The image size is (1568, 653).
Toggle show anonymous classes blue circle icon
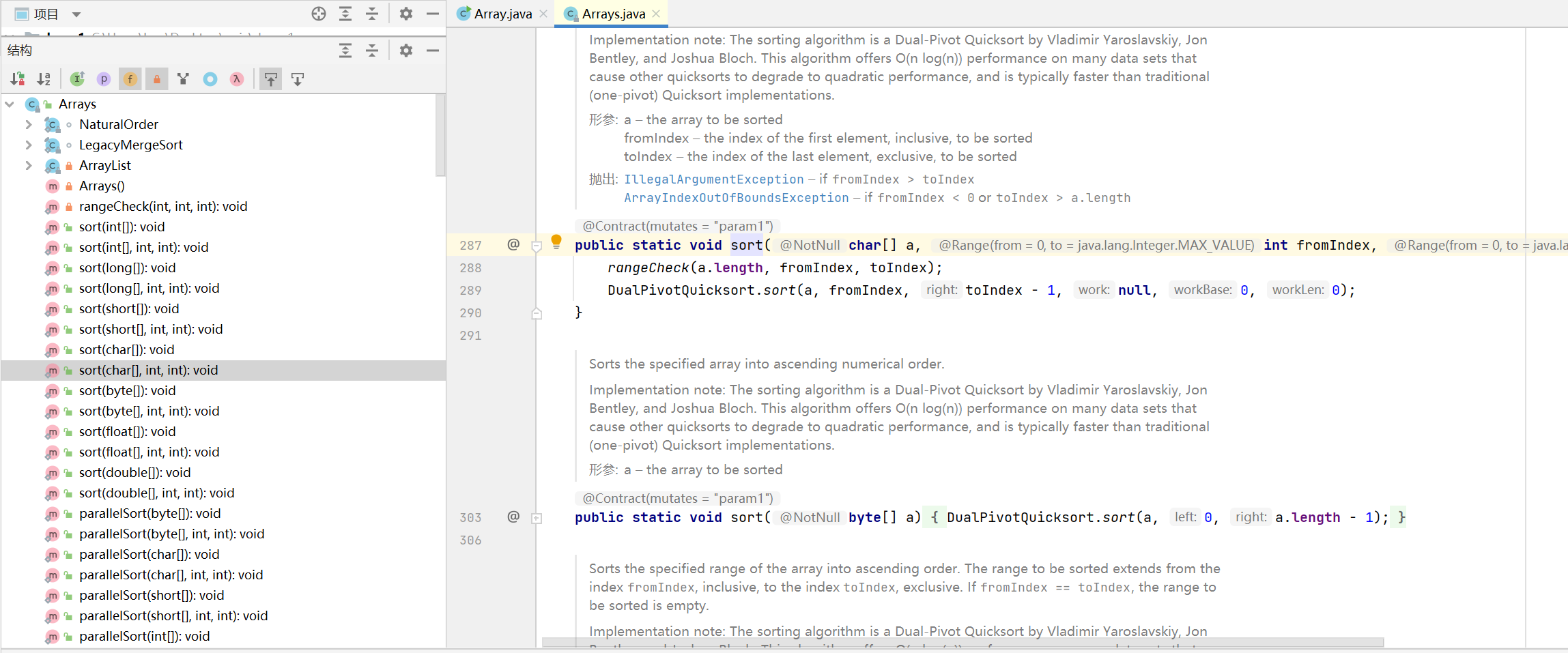pyautogui.click(x=210, y=79)
